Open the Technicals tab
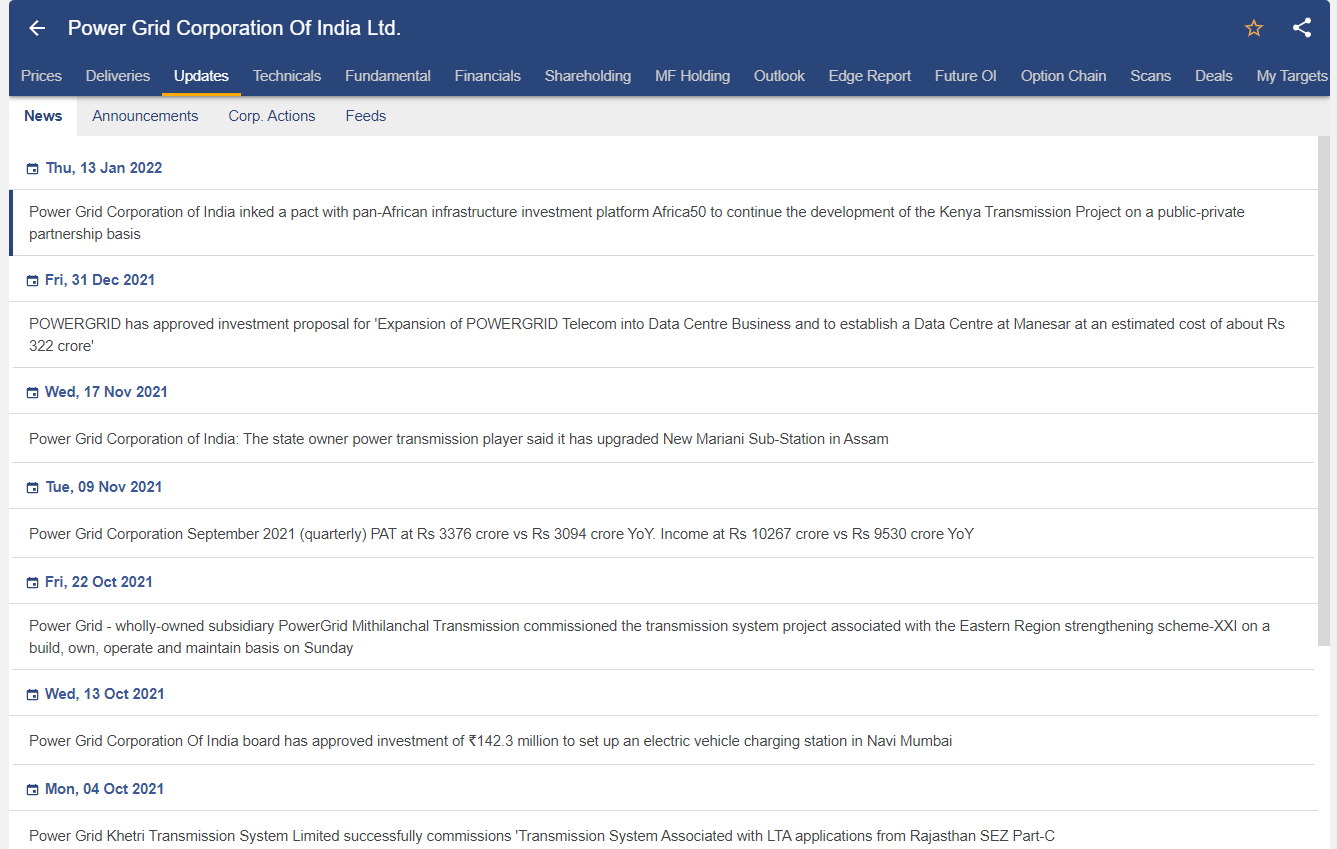Viewport: 1337px width, 849px height. click(x=287, y=76)
